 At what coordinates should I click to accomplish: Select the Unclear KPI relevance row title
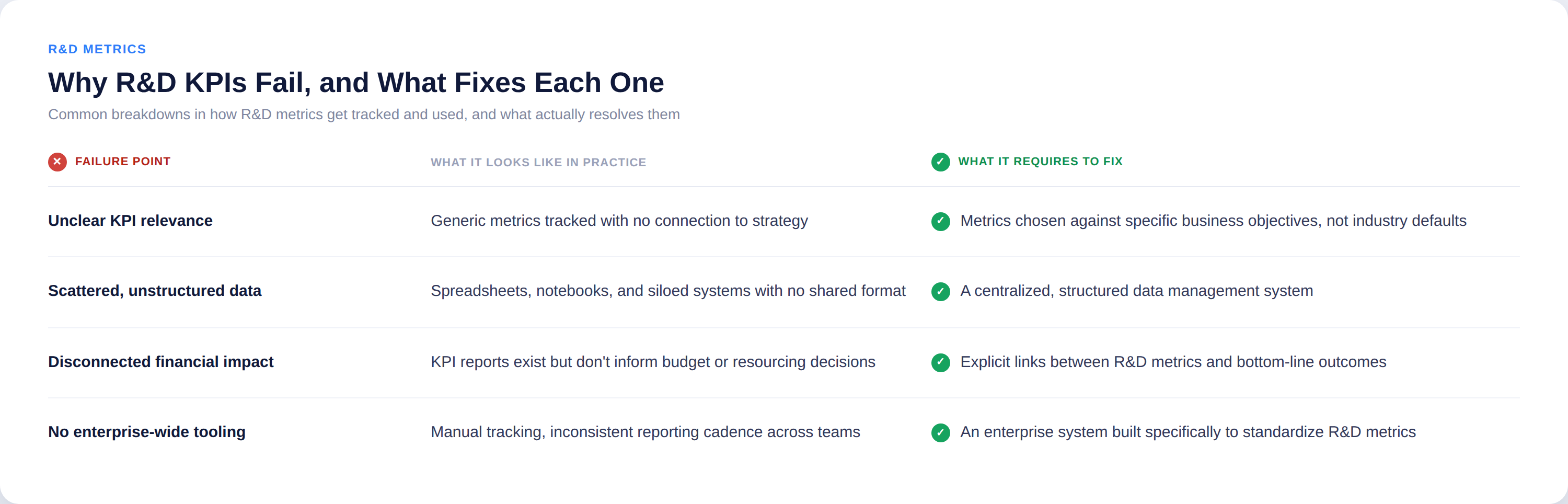tap(130, 220)
